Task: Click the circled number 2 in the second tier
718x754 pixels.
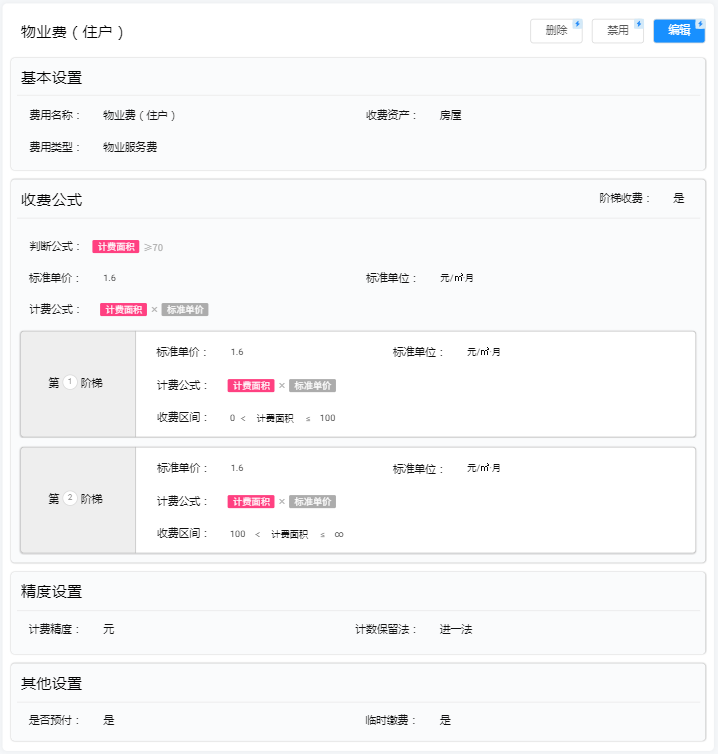Action: (x=70, y=499)
